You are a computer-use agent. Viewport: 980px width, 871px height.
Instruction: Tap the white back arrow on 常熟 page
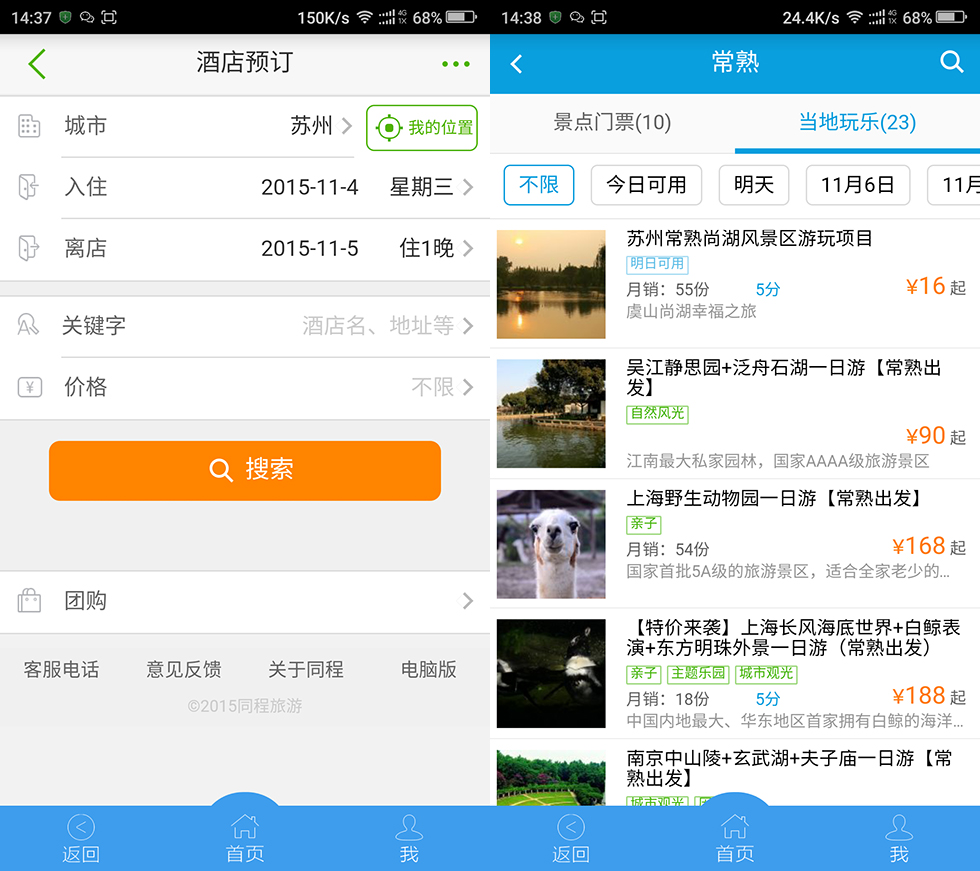516,64
